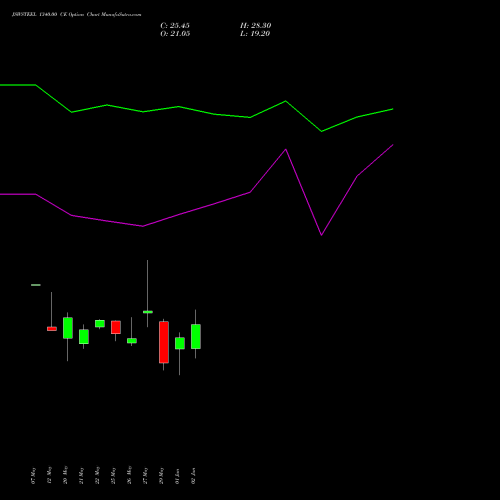Click the flat green dash candle for 07 May
Image resolution: width=500 pixels, height=500 pixels.
coord(36,285)
